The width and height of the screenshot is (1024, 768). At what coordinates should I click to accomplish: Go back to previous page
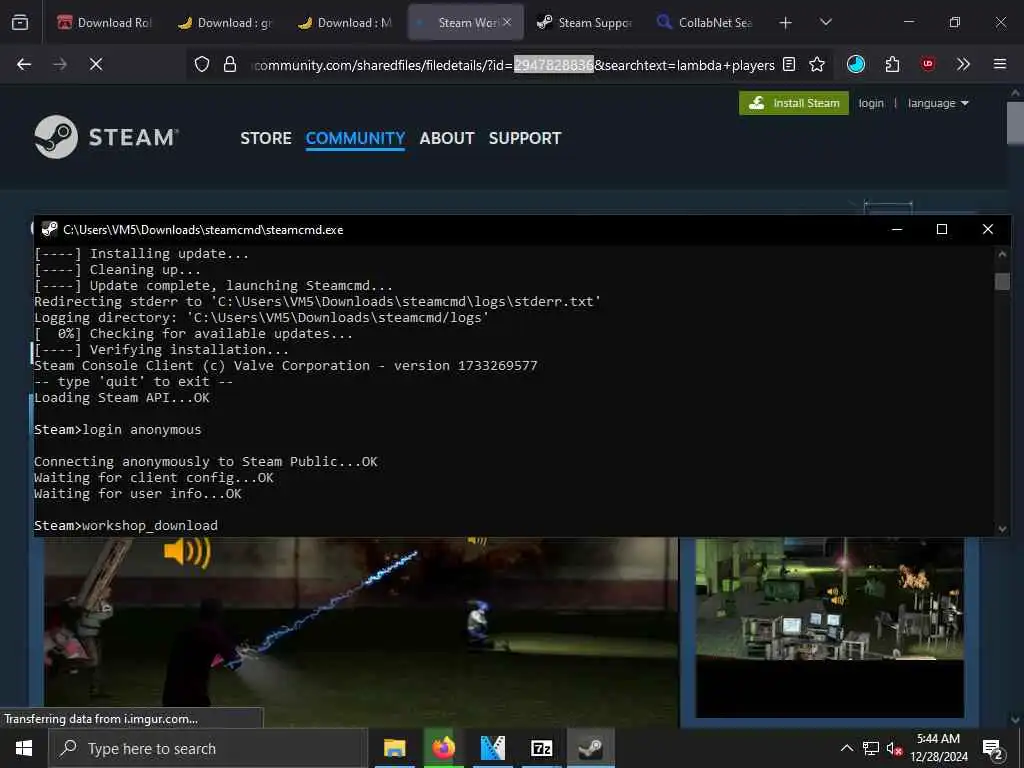pos(24,64)
